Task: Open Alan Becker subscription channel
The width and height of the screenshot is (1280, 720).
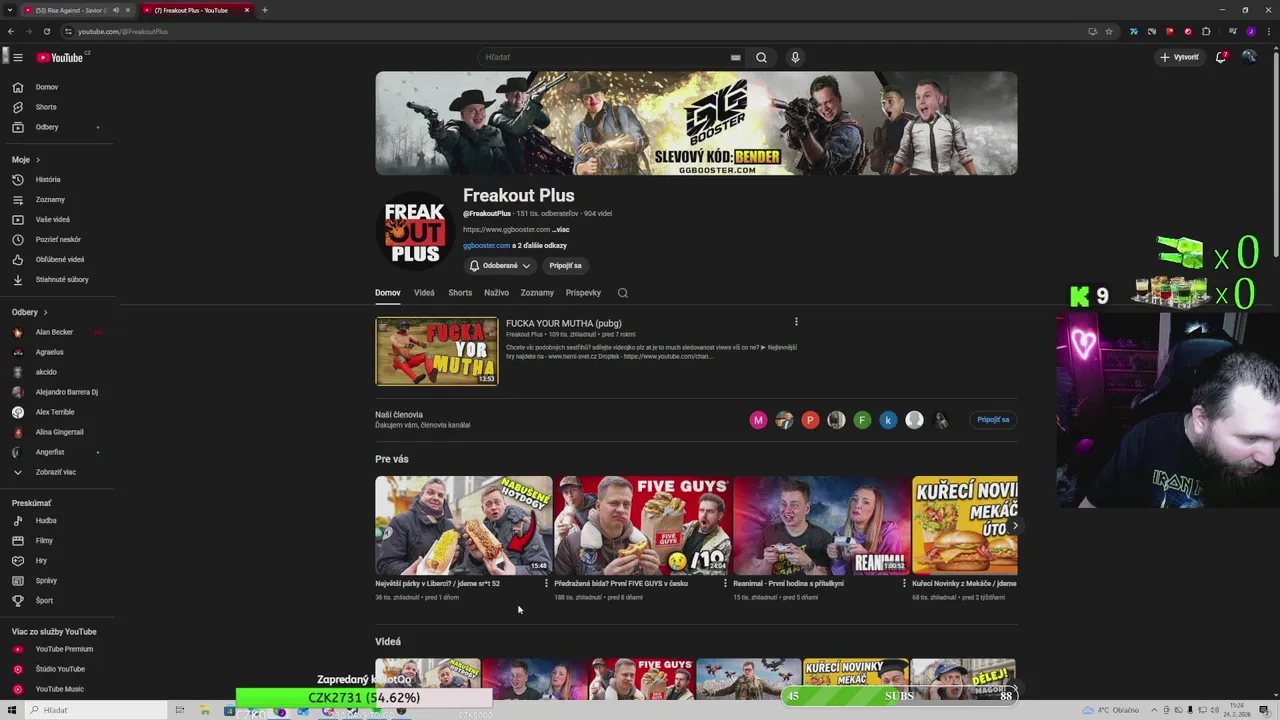Action: pos(56,332)
